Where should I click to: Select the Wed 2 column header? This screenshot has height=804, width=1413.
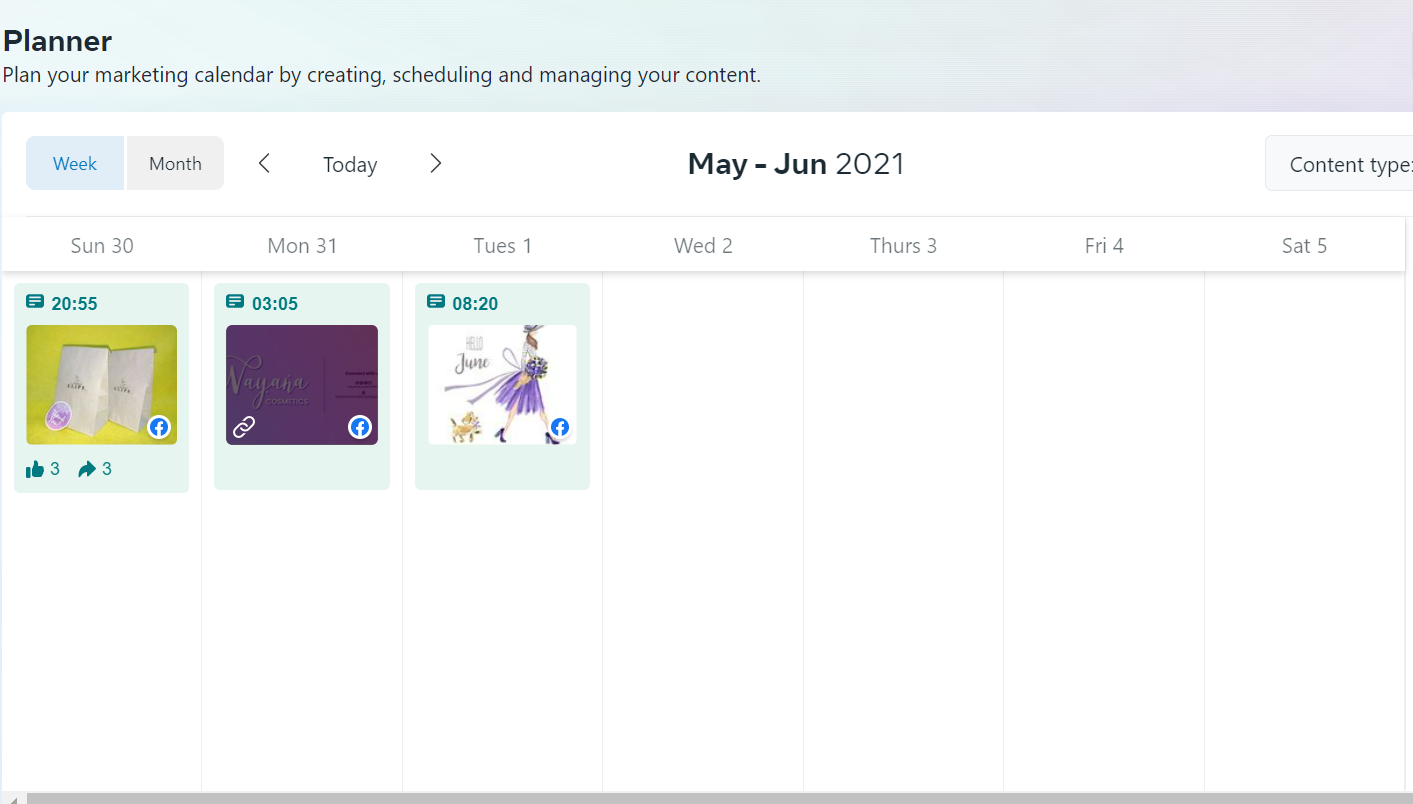pos(703,246)
